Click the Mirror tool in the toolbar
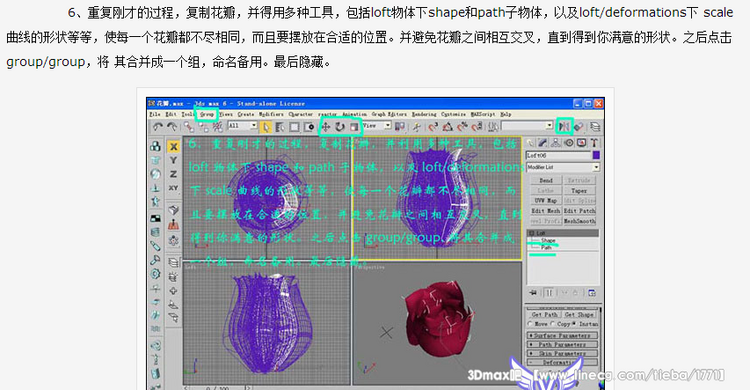The width and height of the screenshot is (750, 390). 564,126
